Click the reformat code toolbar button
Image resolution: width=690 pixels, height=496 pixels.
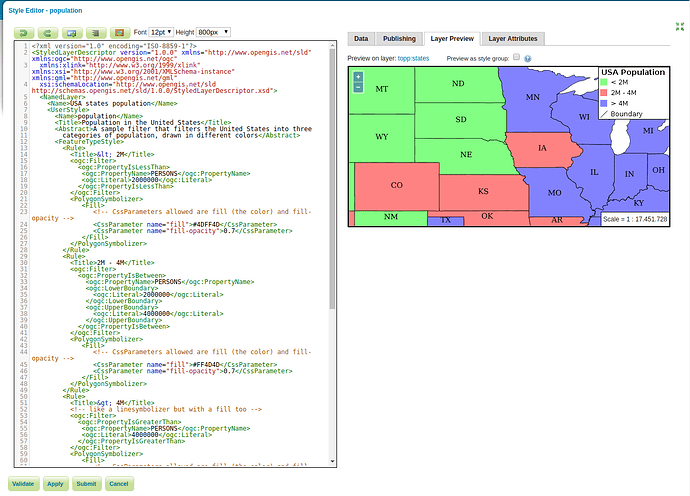coord(95,33)
